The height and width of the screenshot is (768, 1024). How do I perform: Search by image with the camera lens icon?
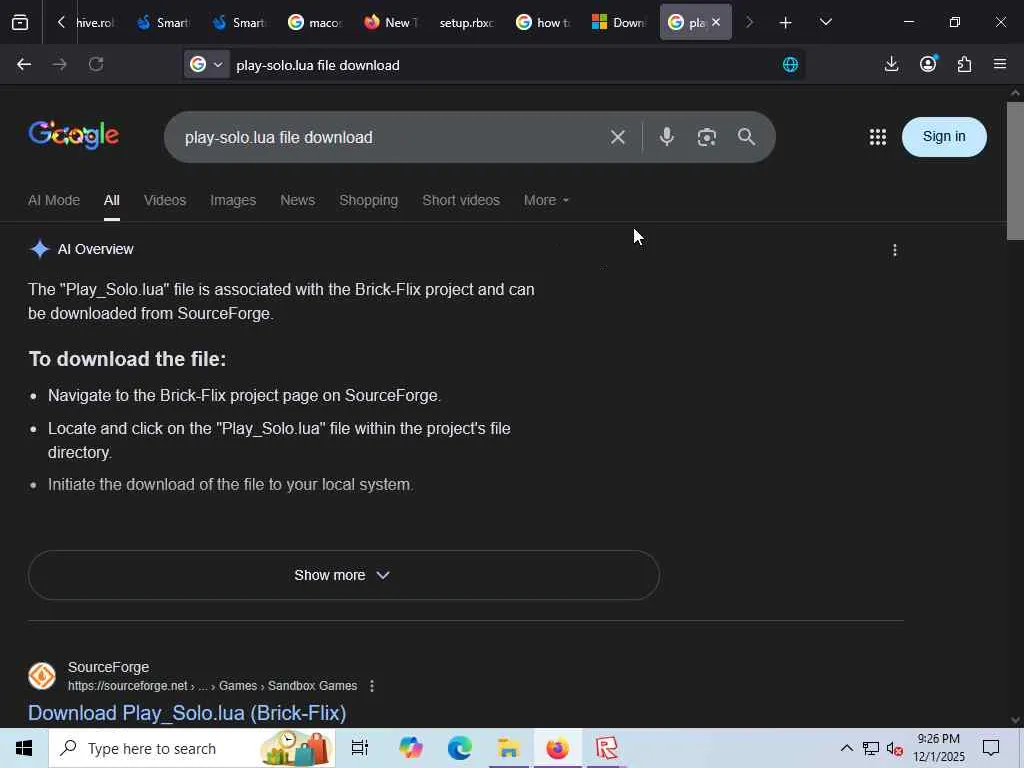pos(707,137)
